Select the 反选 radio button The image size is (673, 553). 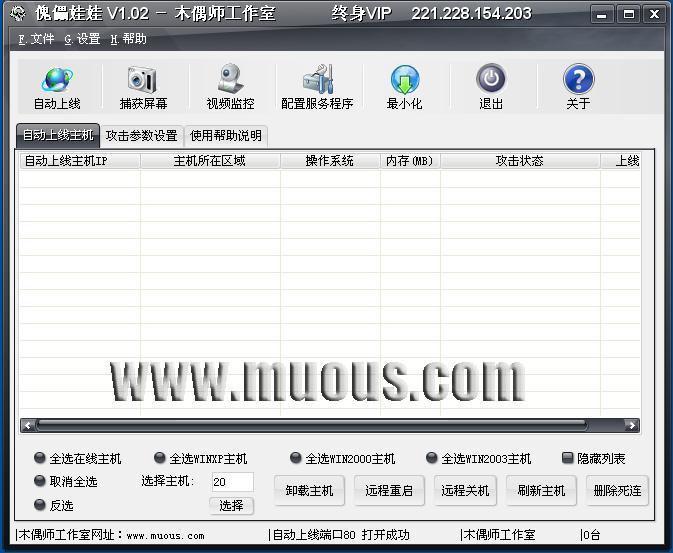pyautogui.click(x=39, y=505)
